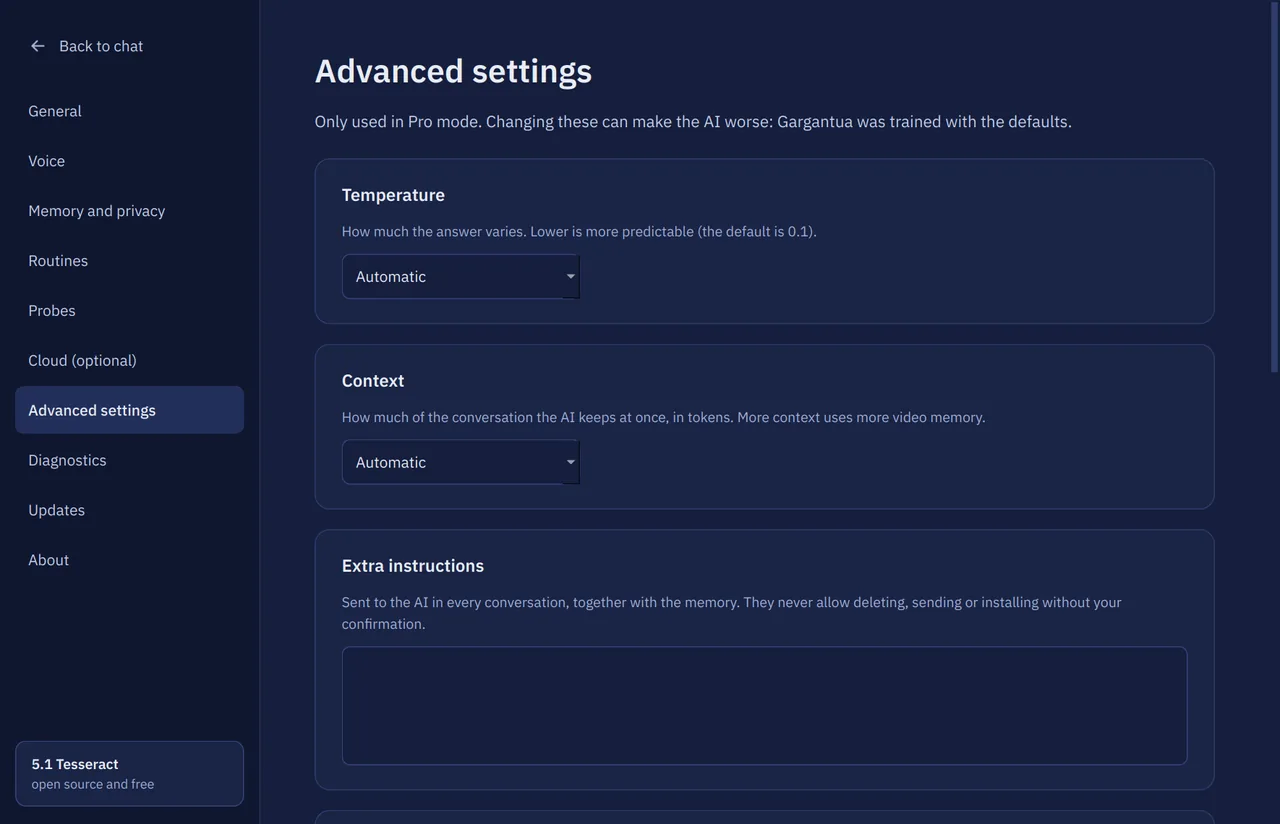Image resolution: width=1280 pixels, height=824 pixels.
Task: Click the Advanced settings page heading
Action: pos(453,71)
